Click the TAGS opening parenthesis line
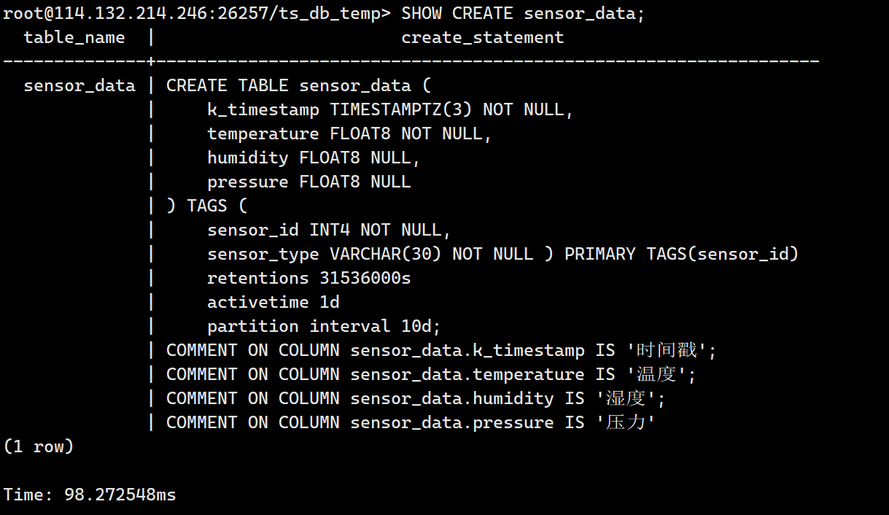889x515 pixels. pyautogui.click(x=207, y=206)
